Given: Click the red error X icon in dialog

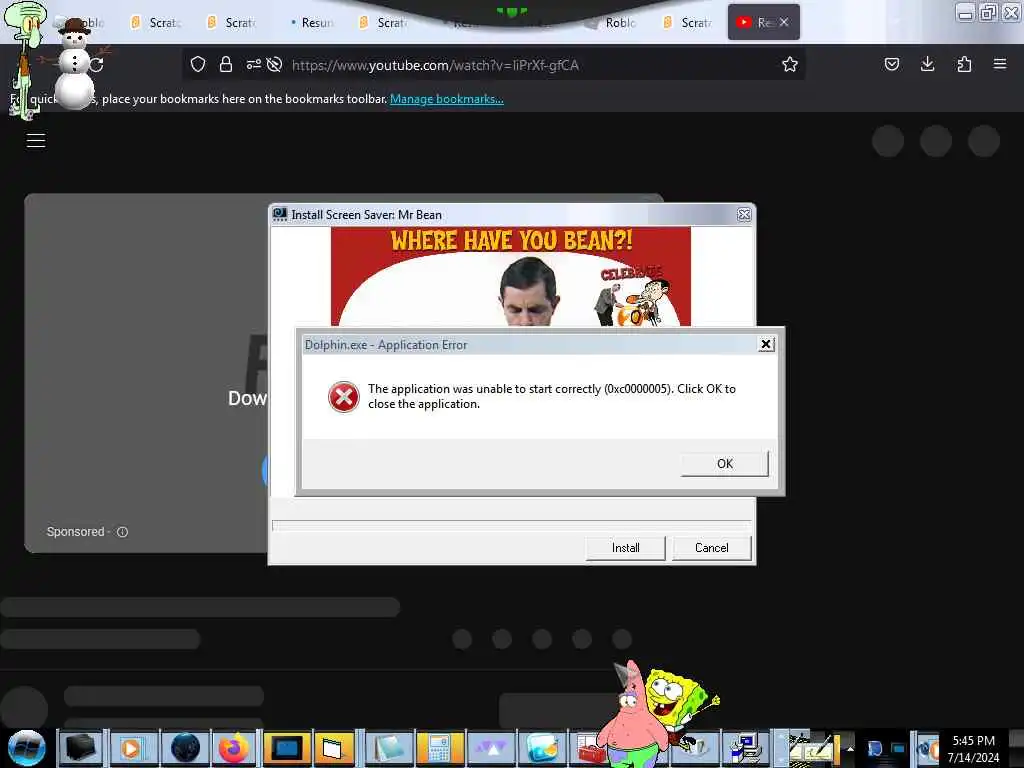Looking at the screenshot, I should pos(344,396).
